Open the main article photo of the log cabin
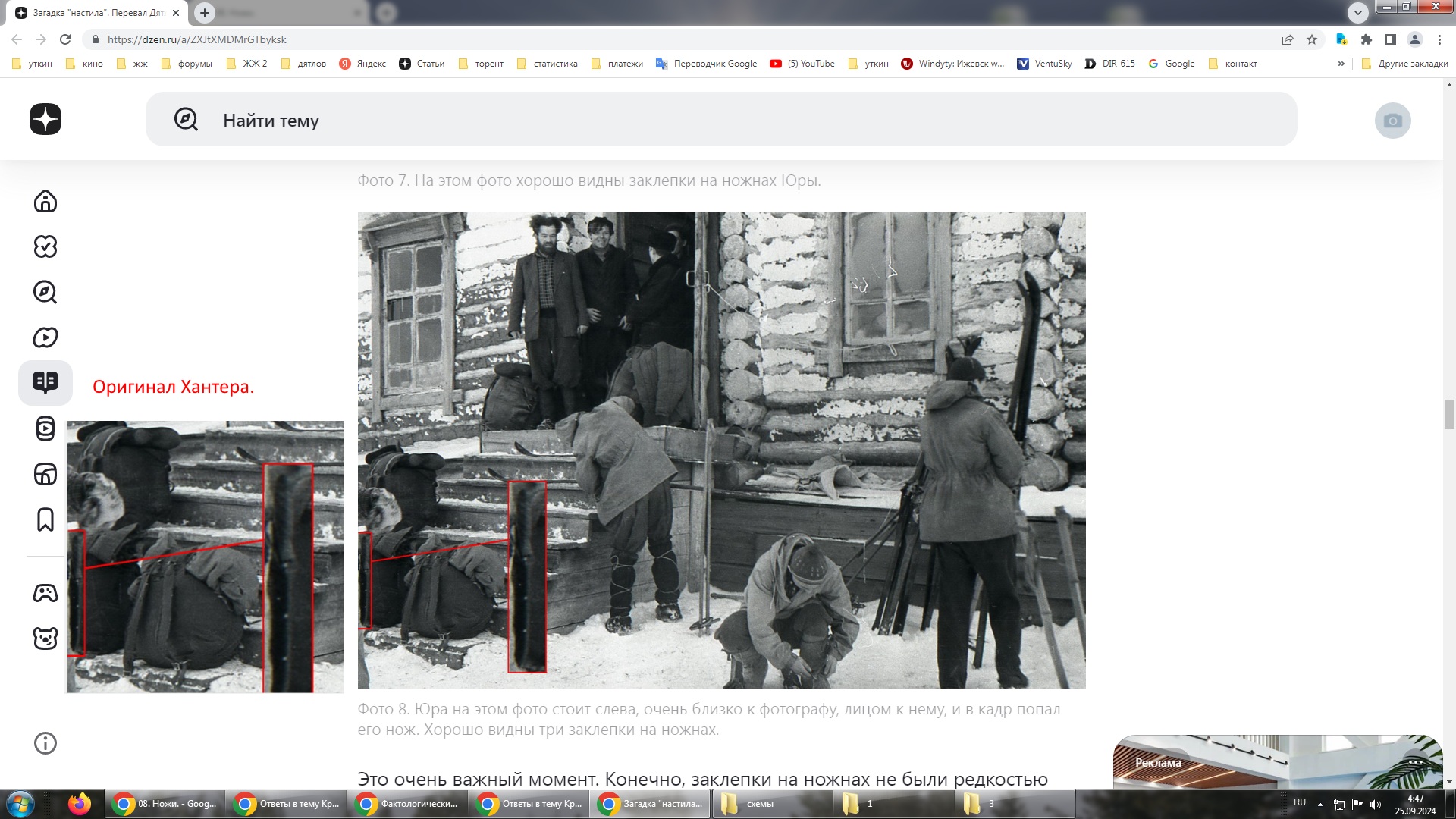This screenshot has width=1456, height=819. click(721, 450)
